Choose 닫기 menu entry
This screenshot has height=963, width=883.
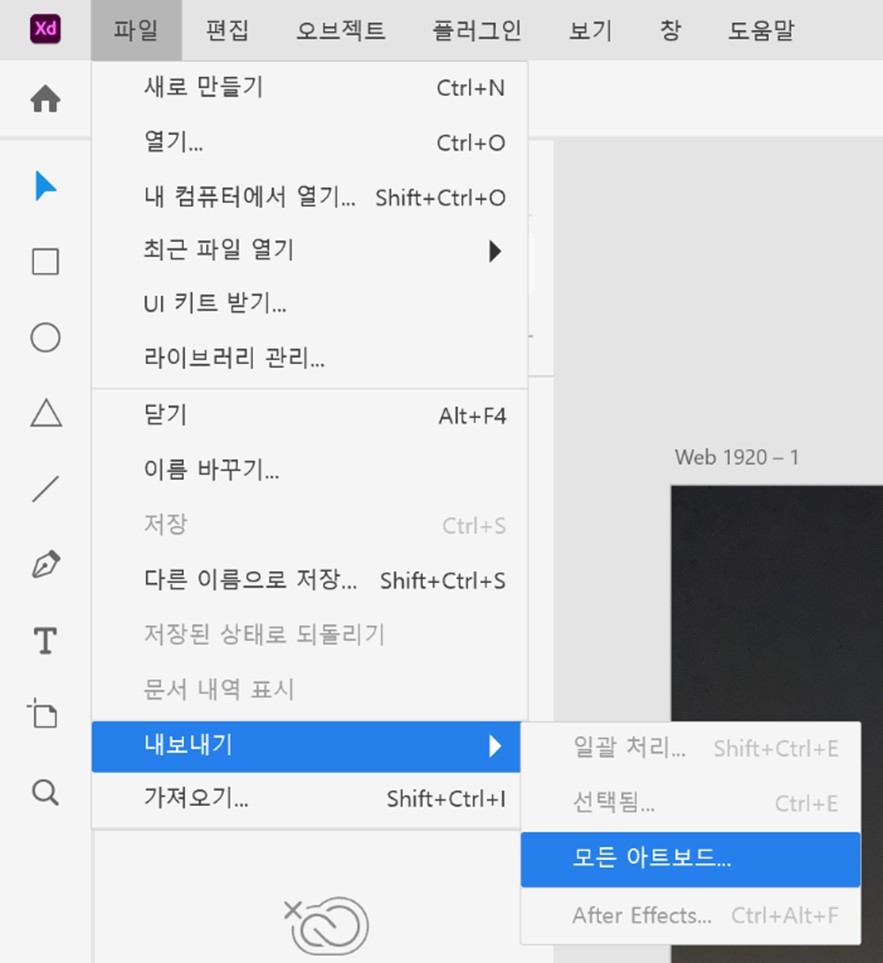coord(309,416)
